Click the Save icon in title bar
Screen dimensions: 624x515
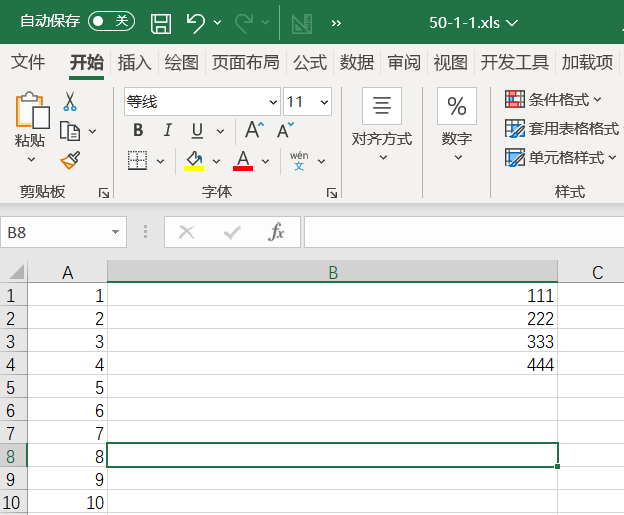[160, 22]
